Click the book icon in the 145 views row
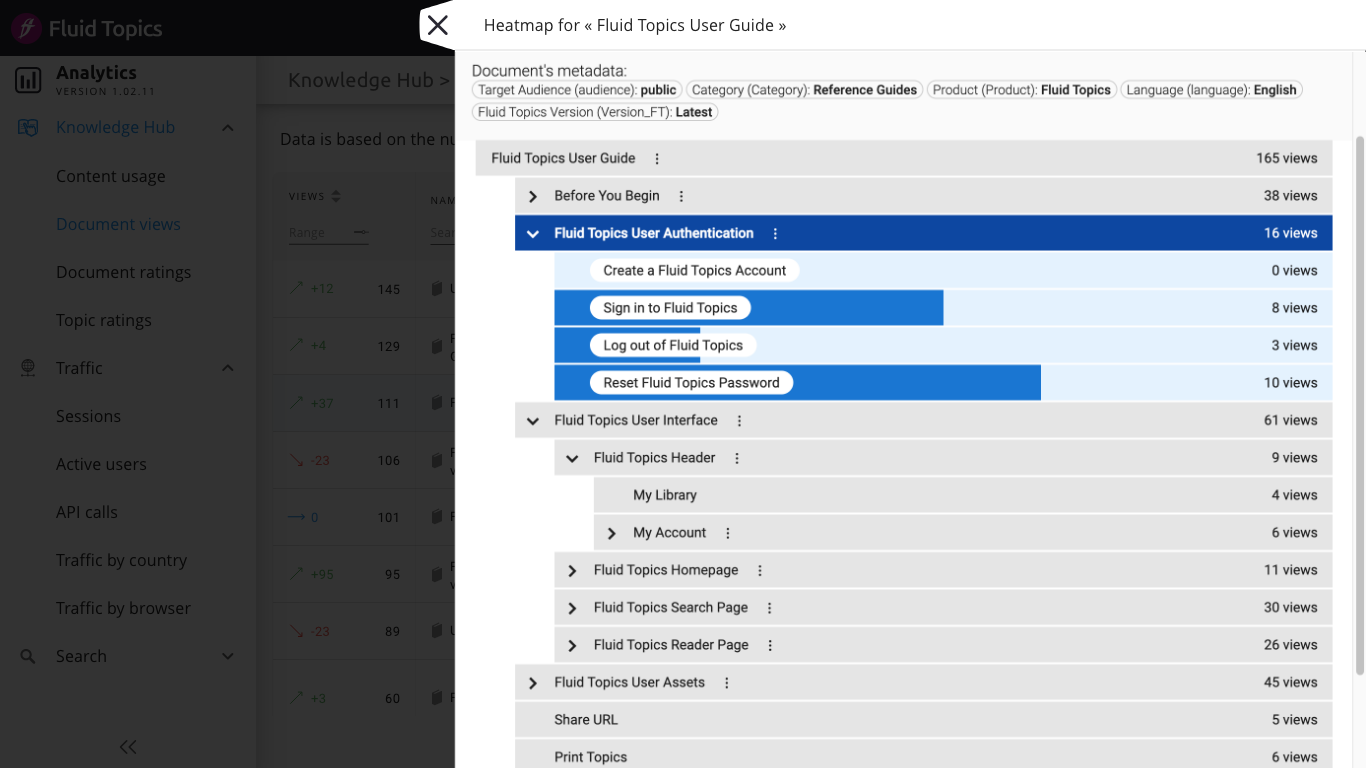Screen dimensions: 1366x768 coord(437,289)
